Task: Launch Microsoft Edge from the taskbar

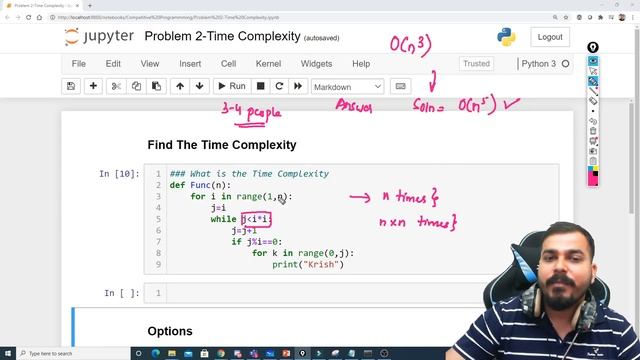Action: (x=156, y=353)
